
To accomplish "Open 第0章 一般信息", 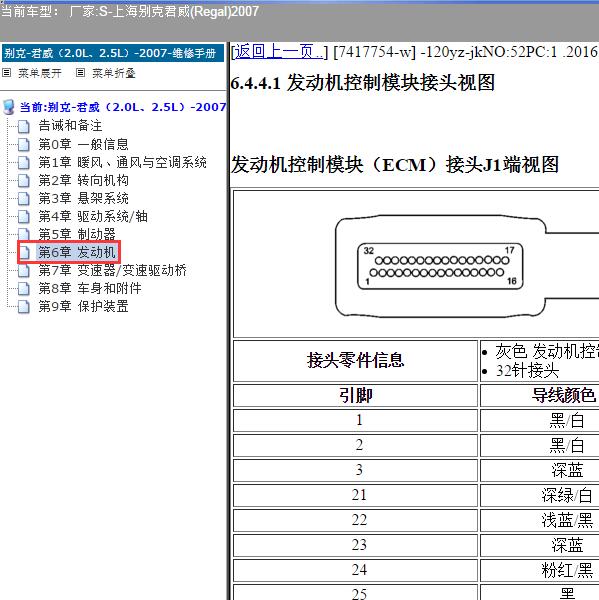I will click(x=83, y=144).
